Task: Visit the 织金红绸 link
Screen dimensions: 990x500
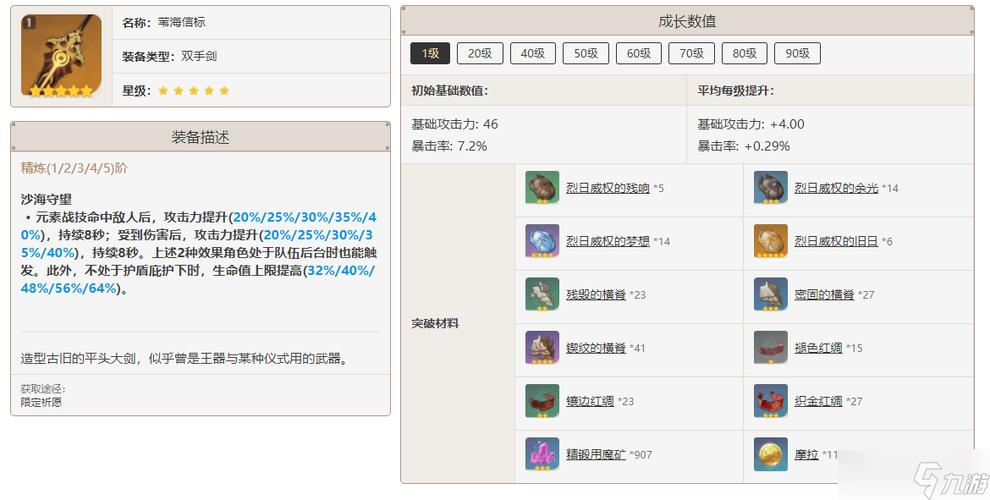Action: coord(818,402)
